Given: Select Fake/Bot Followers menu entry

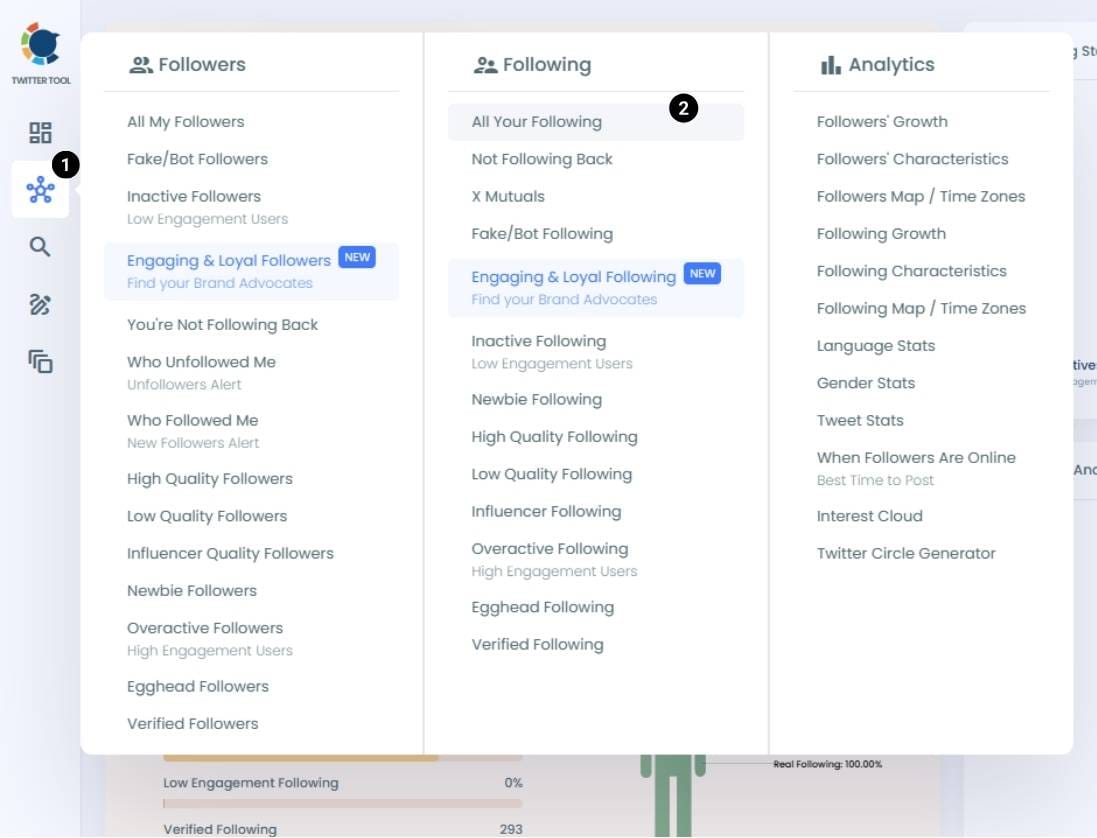Looking at the screenshot, I should tap(197, 159).
